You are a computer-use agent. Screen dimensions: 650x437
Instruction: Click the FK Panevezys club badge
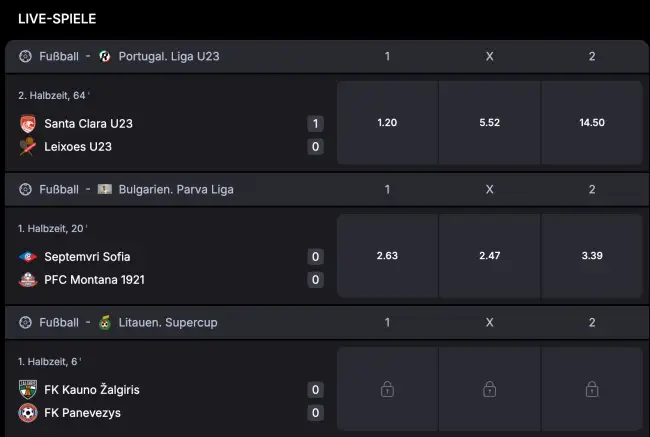(28, 413)
